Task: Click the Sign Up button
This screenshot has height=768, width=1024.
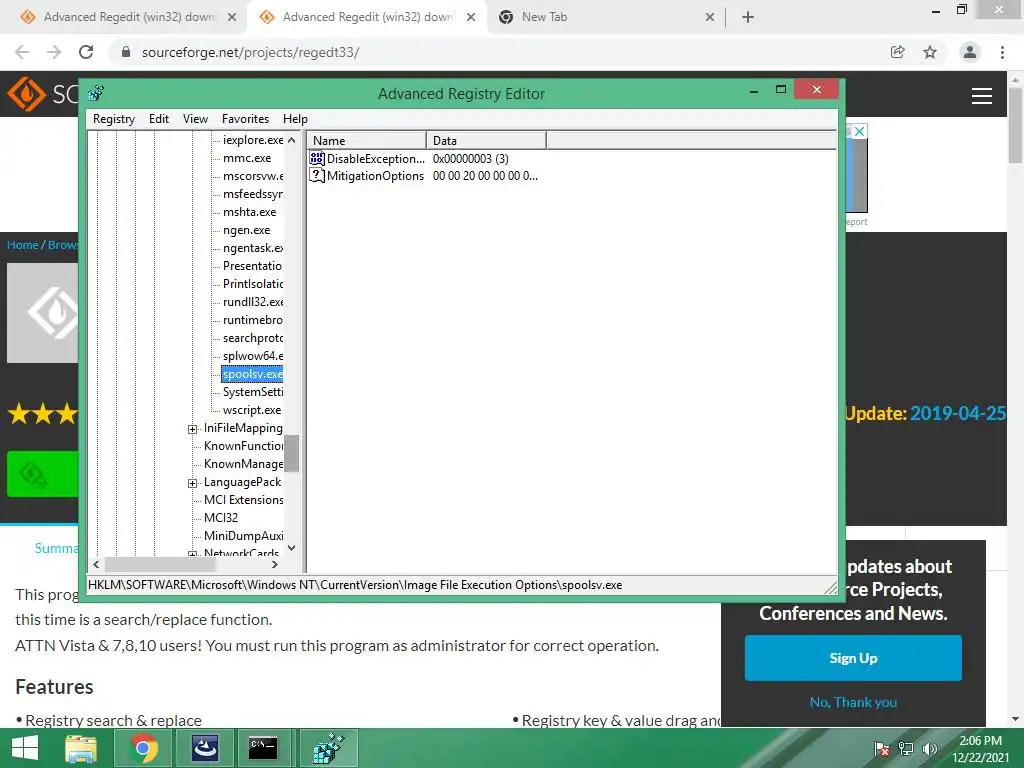Action: pos(853,658)
